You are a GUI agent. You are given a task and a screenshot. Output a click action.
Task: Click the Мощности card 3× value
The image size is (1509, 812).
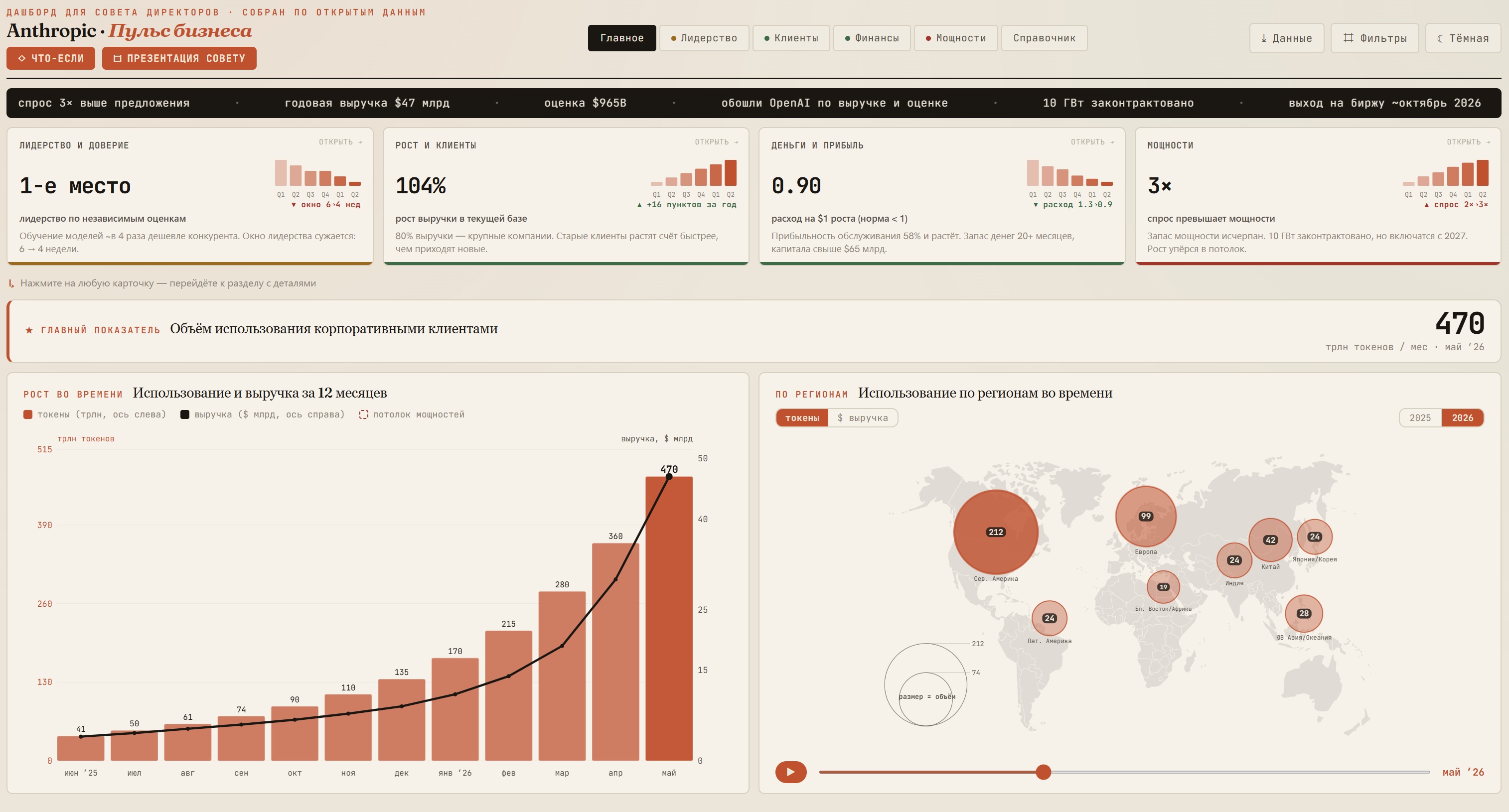(1159, 186)
